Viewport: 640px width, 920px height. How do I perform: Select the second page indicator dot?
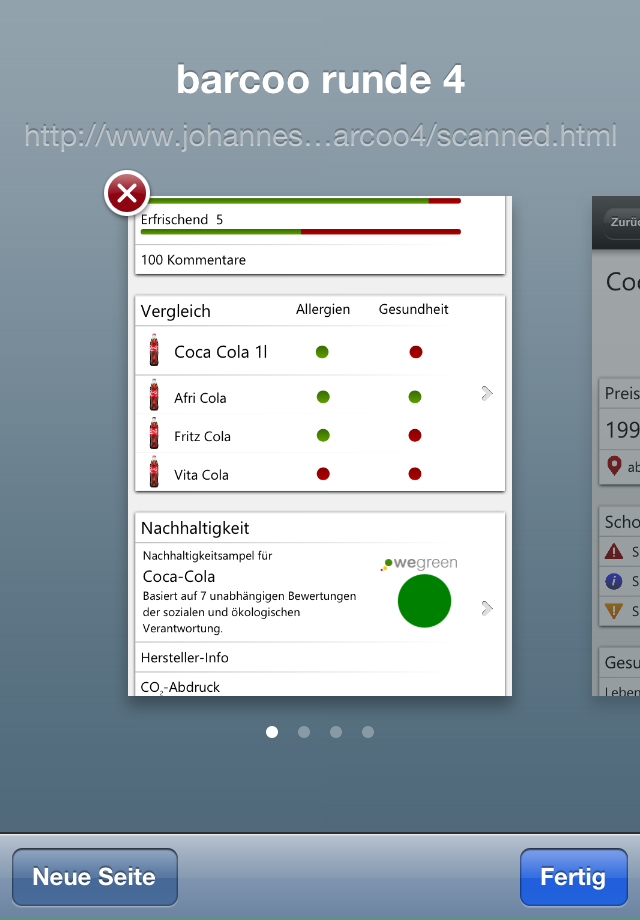(304, 732)
